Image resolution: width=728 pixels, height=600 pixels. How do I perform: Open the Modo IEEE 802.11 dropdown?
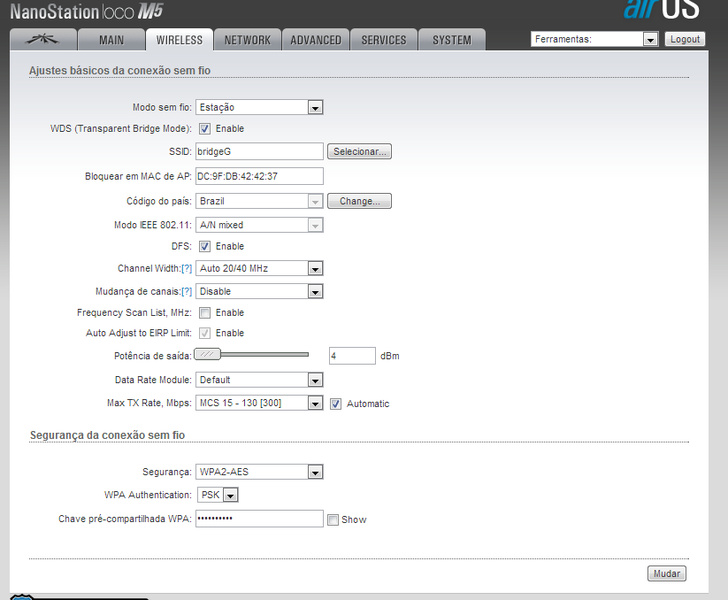tap(259, 225)
